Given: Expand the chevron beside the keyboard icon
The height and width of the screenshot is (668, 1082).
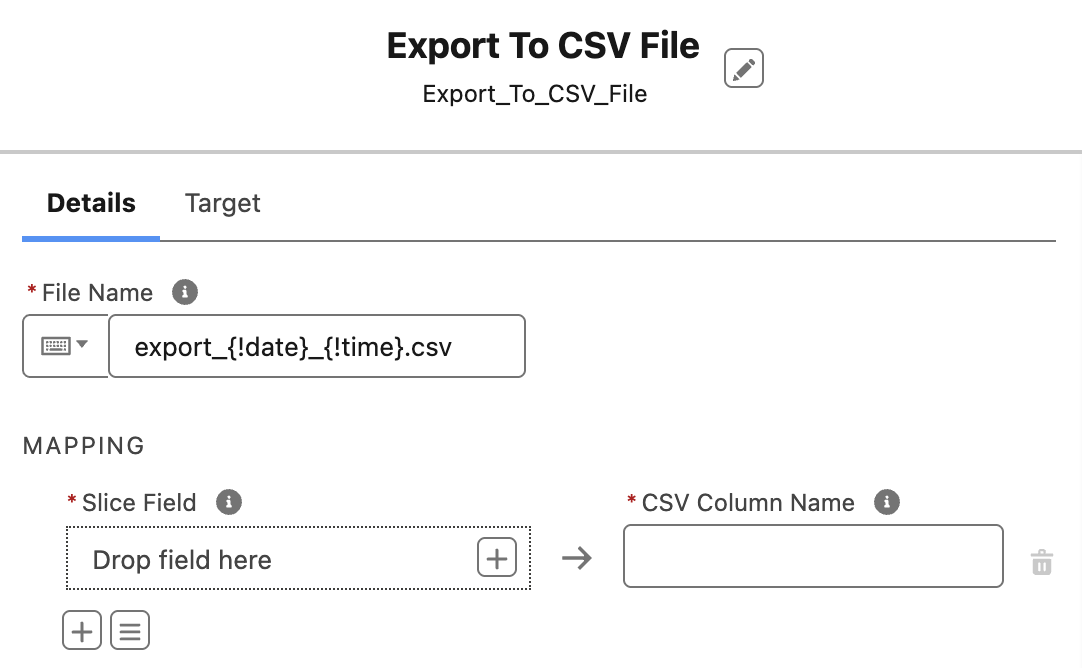Looking at the screenshot, I should pyautogui.click(x=84, y=345).
